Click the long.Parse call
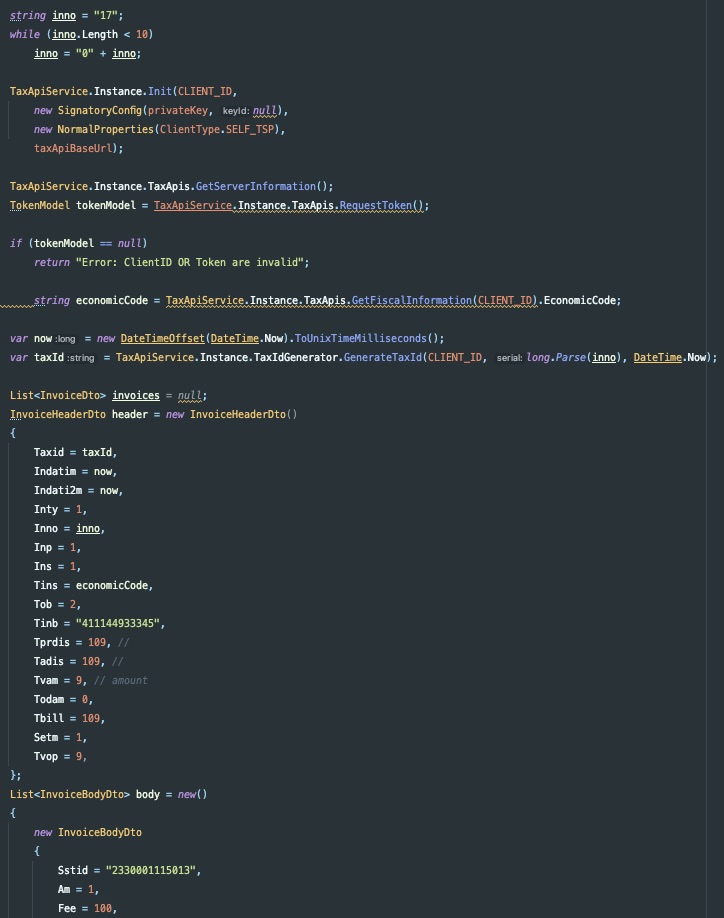The height and width of the screenshot is (918, 724). pyautogui.click(x=554, y=357)
